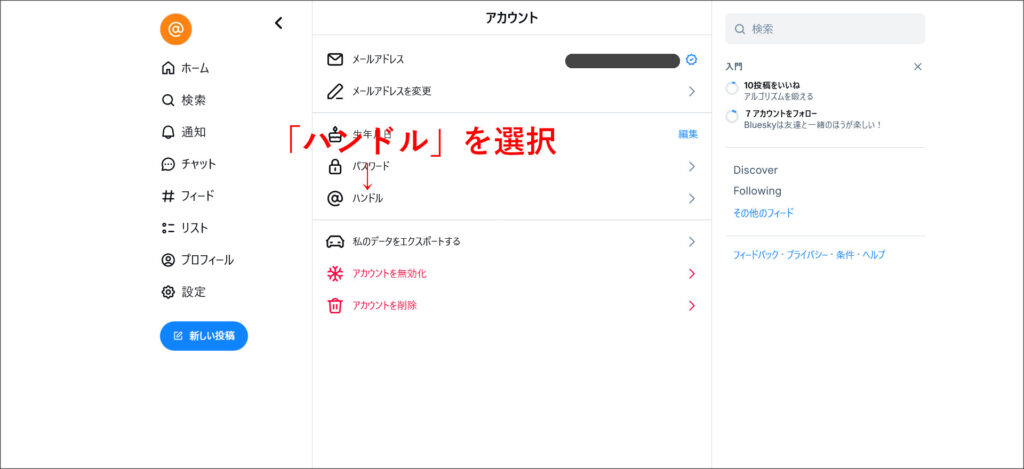Open Chat (チャット) in sidebar
Viewport: 1024px width, 469px height.
point(189,164)
